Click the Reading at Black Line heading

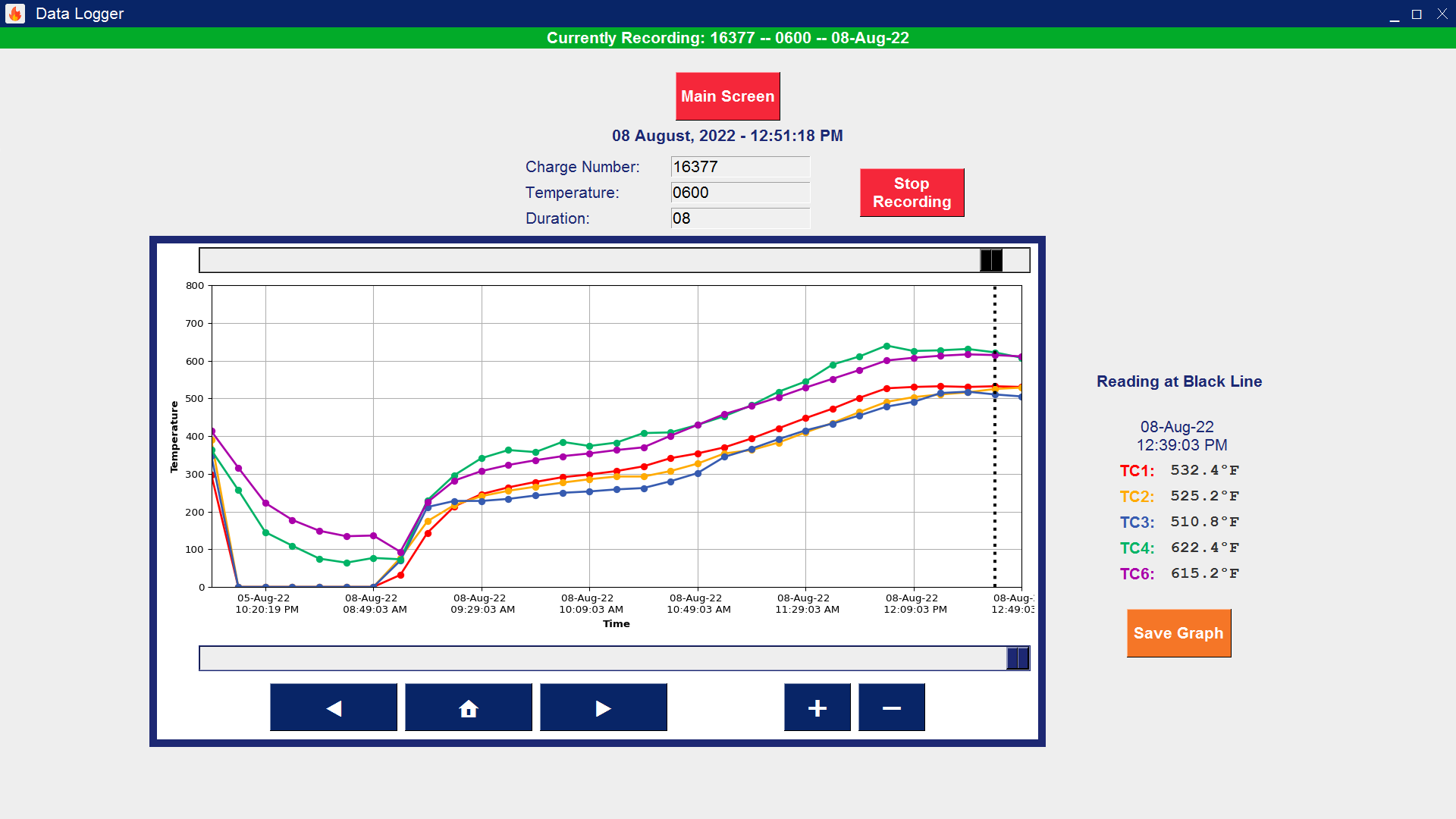[x=1179, y=381]
